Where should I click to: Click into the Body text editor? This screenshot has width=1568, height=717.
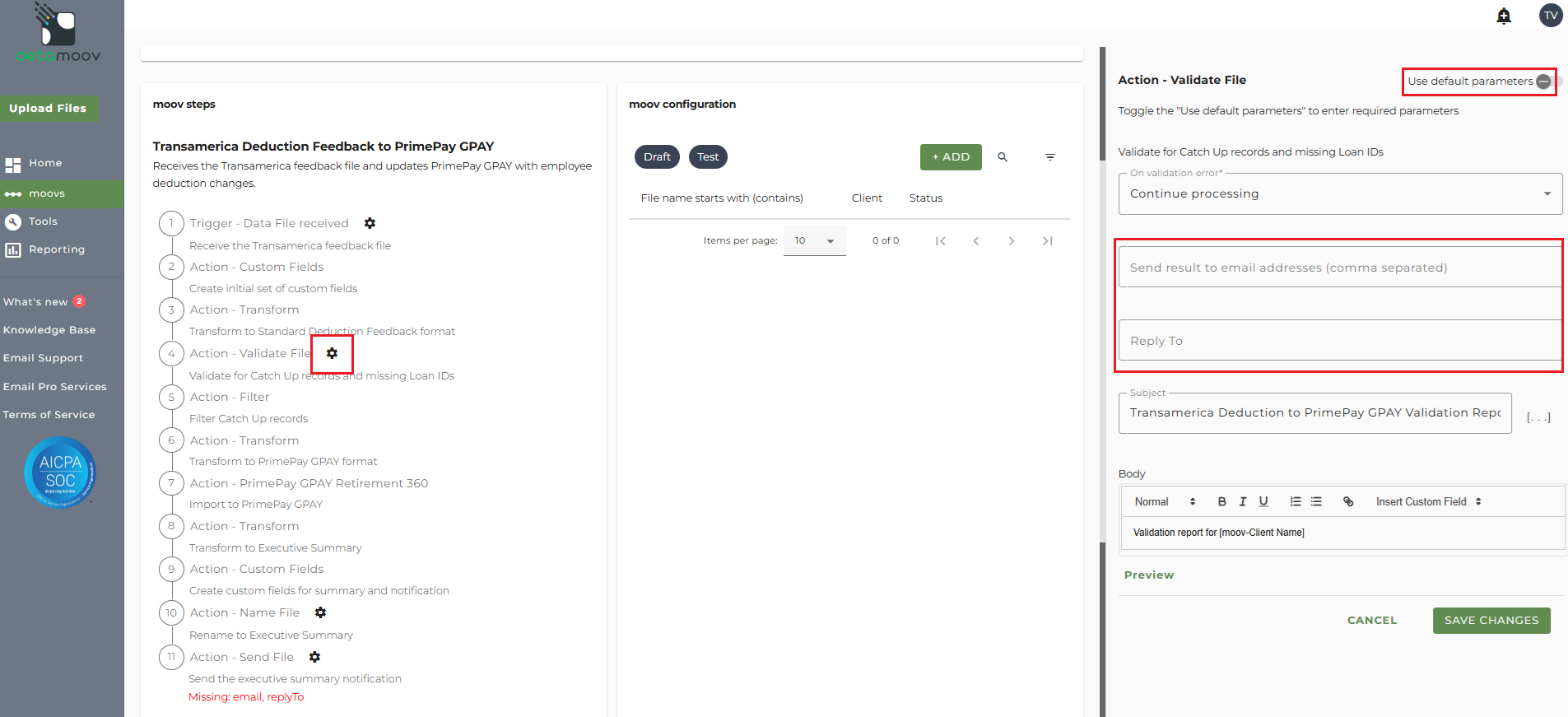point(1343,533)
